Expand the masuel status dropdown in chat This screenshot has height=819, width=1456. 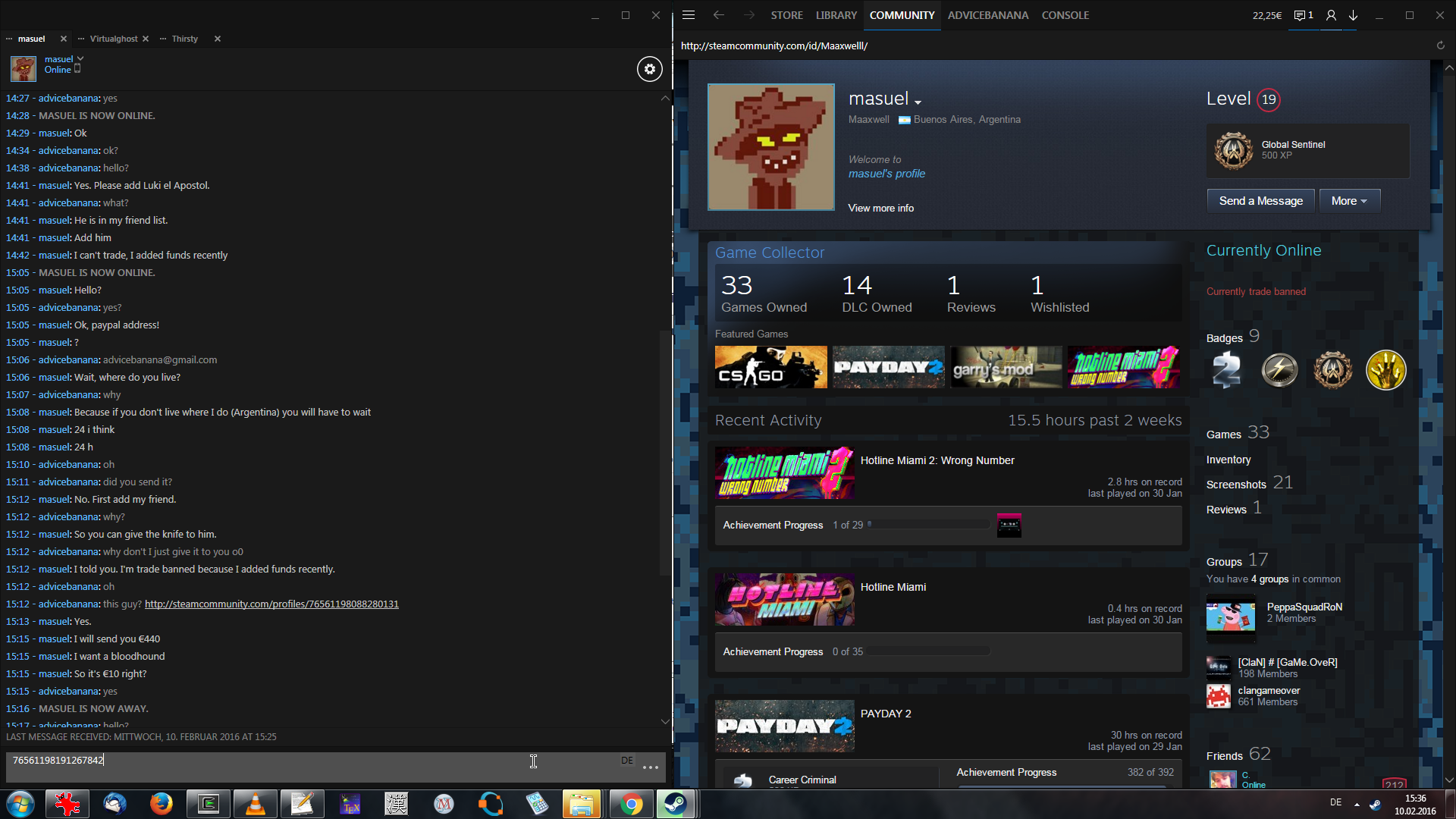[80, 58]
